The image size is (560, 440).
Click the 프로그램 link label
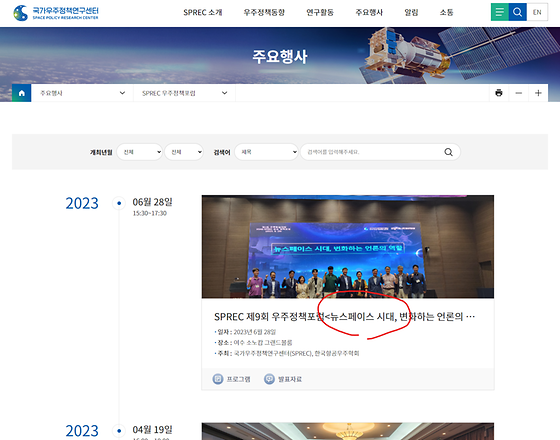[238, 379]
